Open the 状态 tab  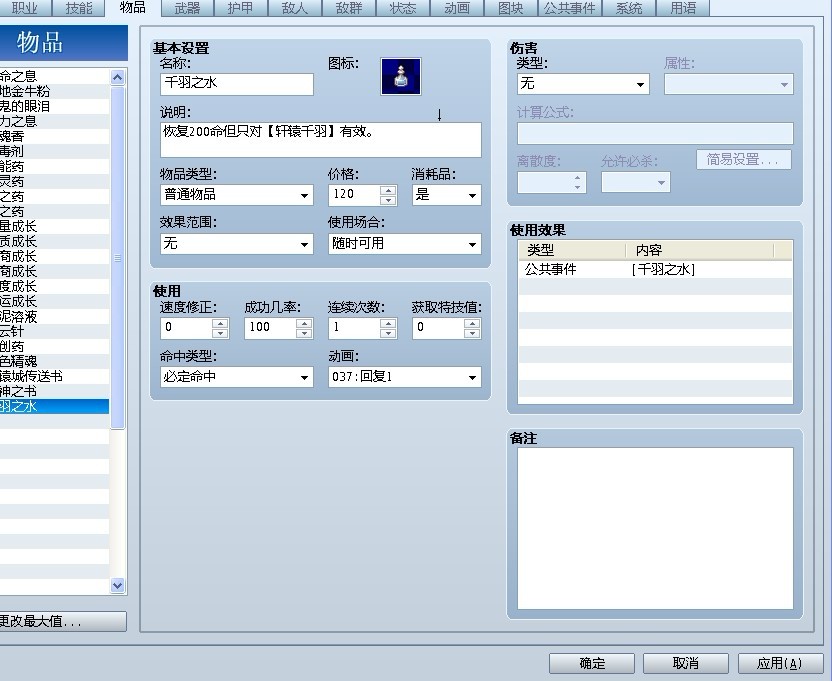403,8
